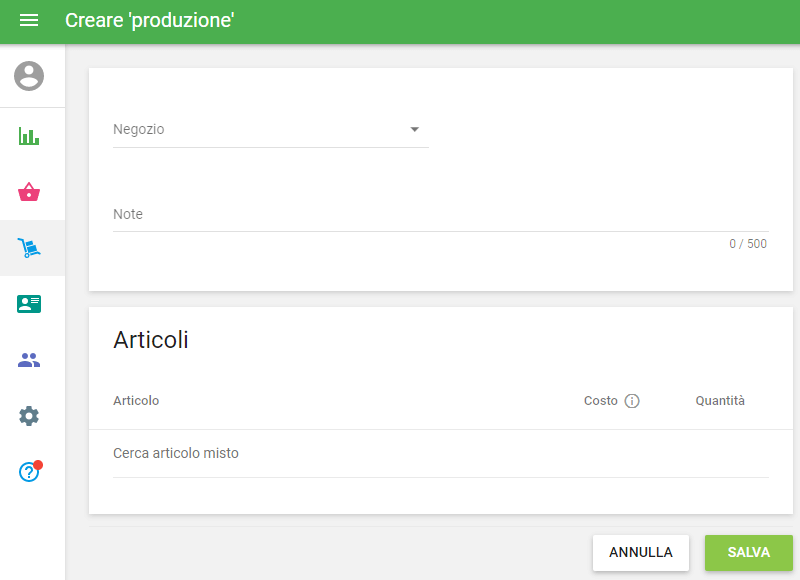This screenshot has width=800, height=580.
Task: Open the statistics bar chart icon
Action: click(x=29, y=136)
